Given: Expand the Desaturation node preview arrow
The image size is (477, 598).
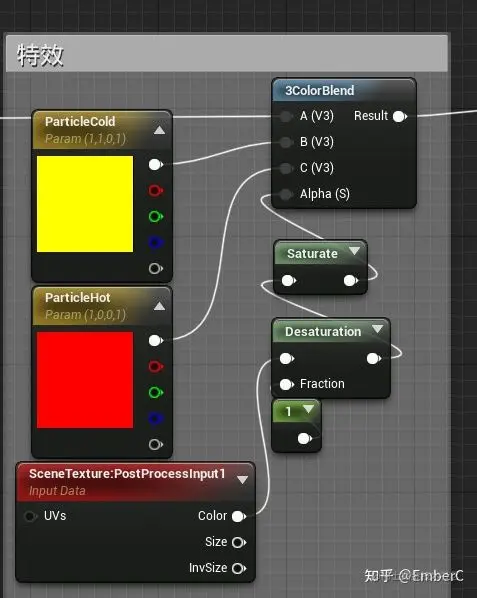Looking at the screenshot, I should click(377, 329).
